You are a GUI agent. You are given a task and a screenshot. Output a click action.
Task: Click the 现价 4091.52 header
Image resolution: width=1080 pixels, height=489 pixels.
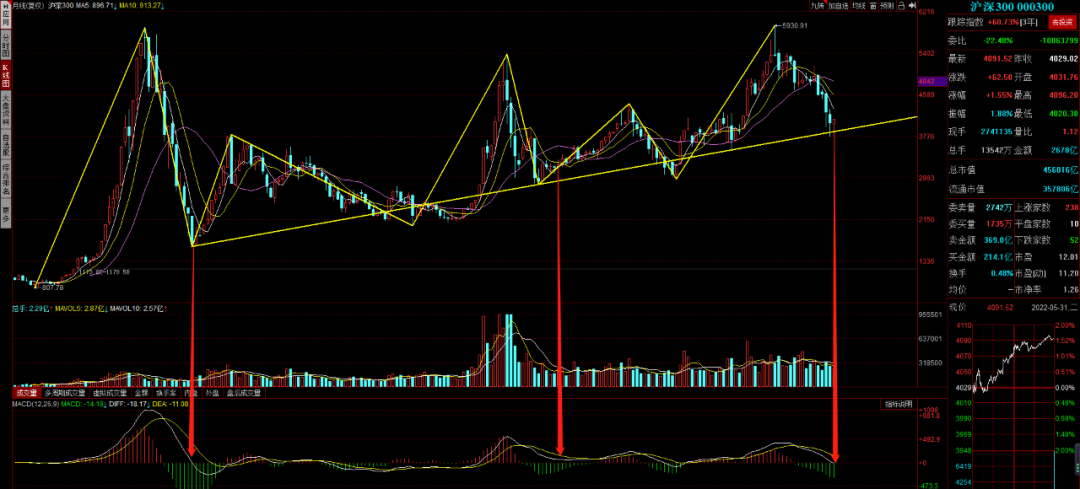980,306
